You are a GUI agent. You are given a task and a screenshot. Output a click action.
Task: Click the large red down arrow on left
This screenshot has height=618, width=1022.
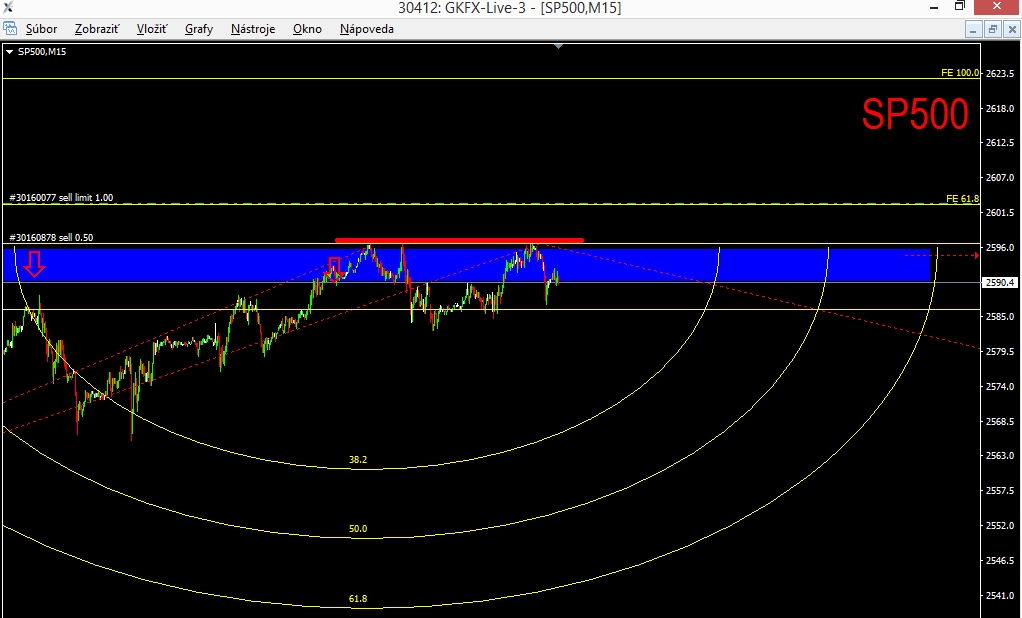(x=34, y=264)
